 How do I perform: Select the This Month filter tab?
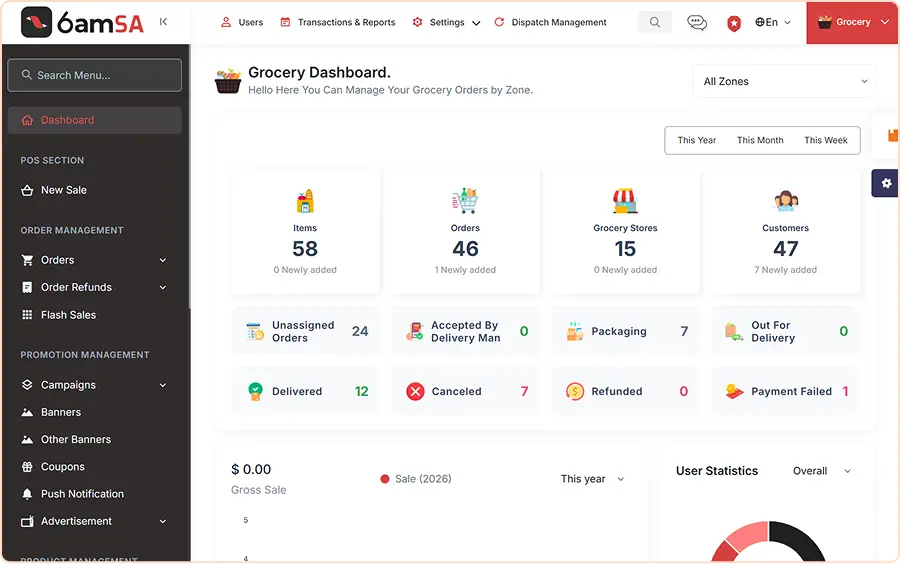[x=760, y=140]
